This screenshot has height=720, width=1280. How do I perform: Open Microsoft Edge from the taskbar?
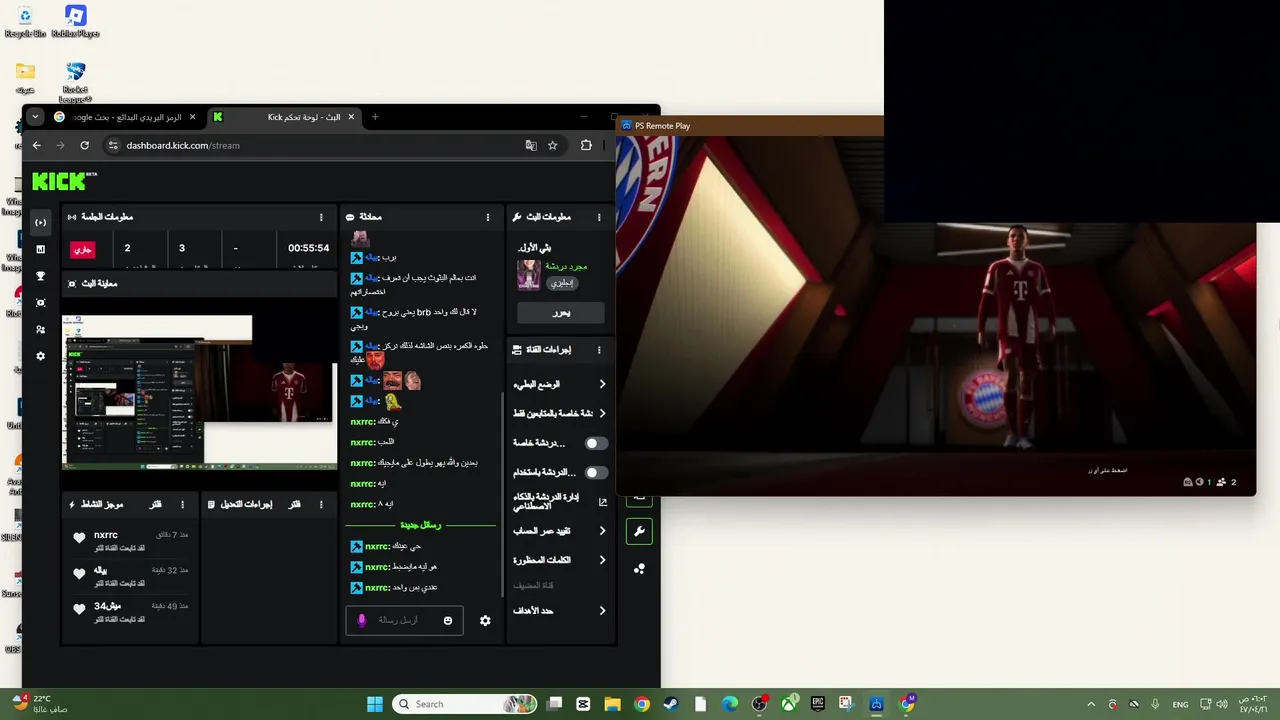(730, 704)
